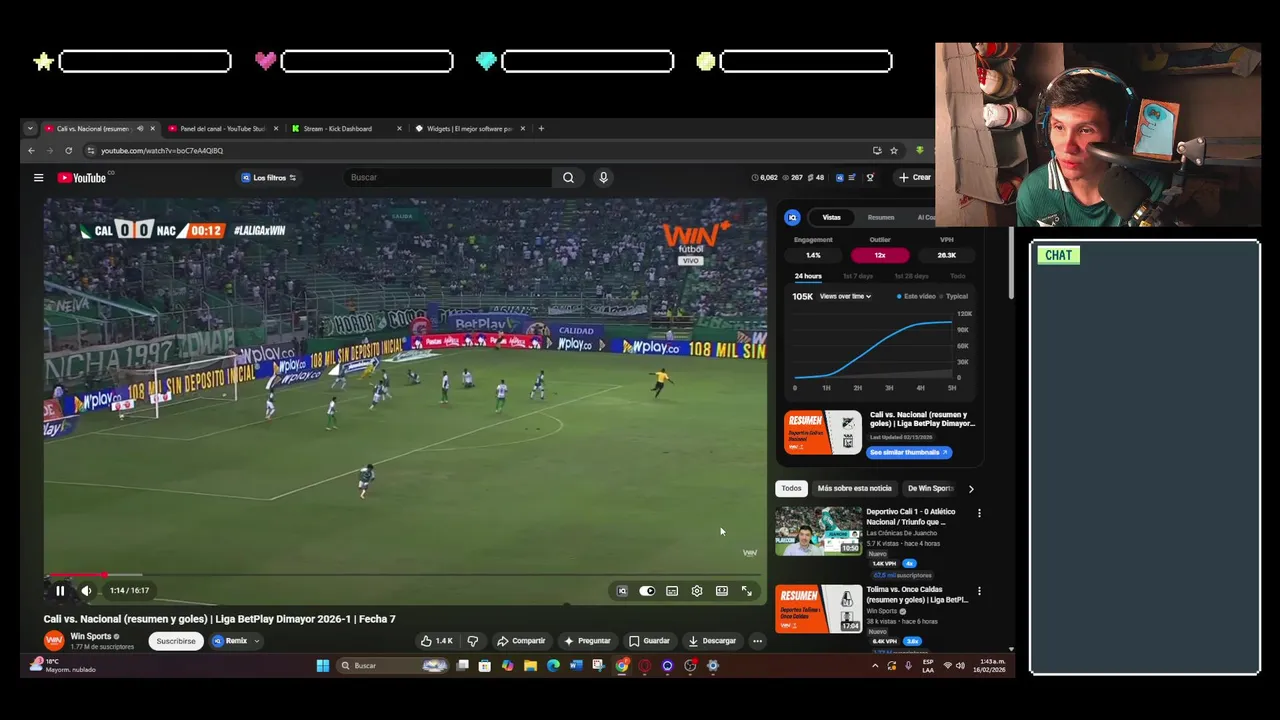The height and width of the screenshot is (720, 1280).
Task: Open the Views over time dropdown
Action: pos(845,296)
